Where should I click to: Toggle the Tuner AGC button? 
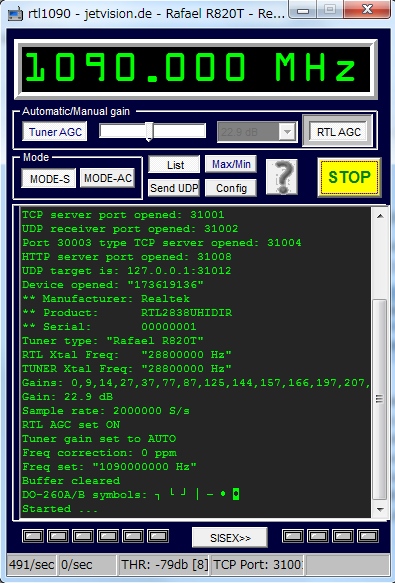(x=55, y=132)
